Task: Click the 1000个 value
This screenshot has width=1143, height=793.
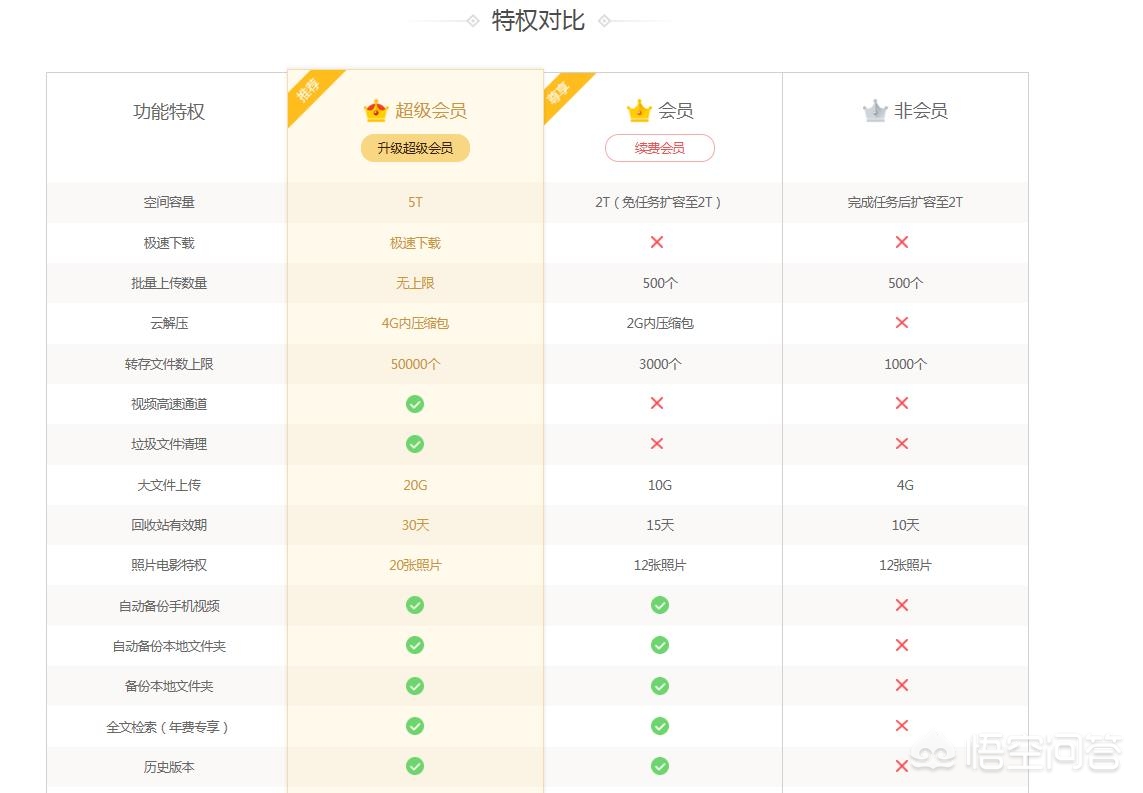Action: 905,364
